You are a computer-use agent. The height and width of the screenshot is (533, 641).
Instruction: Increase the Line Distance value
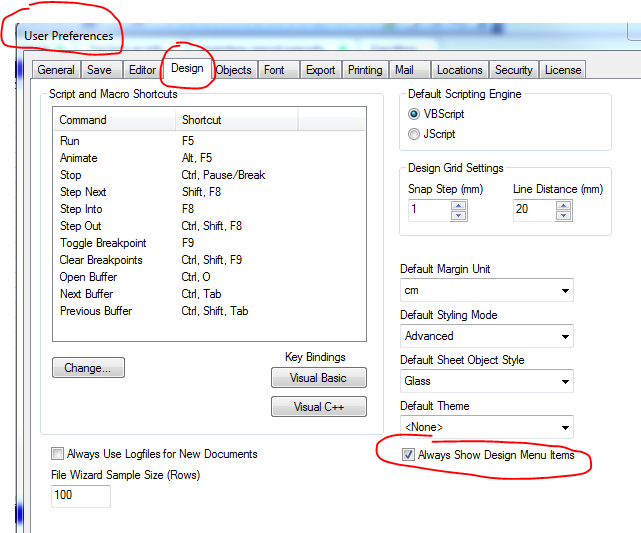tap(564, 206)
